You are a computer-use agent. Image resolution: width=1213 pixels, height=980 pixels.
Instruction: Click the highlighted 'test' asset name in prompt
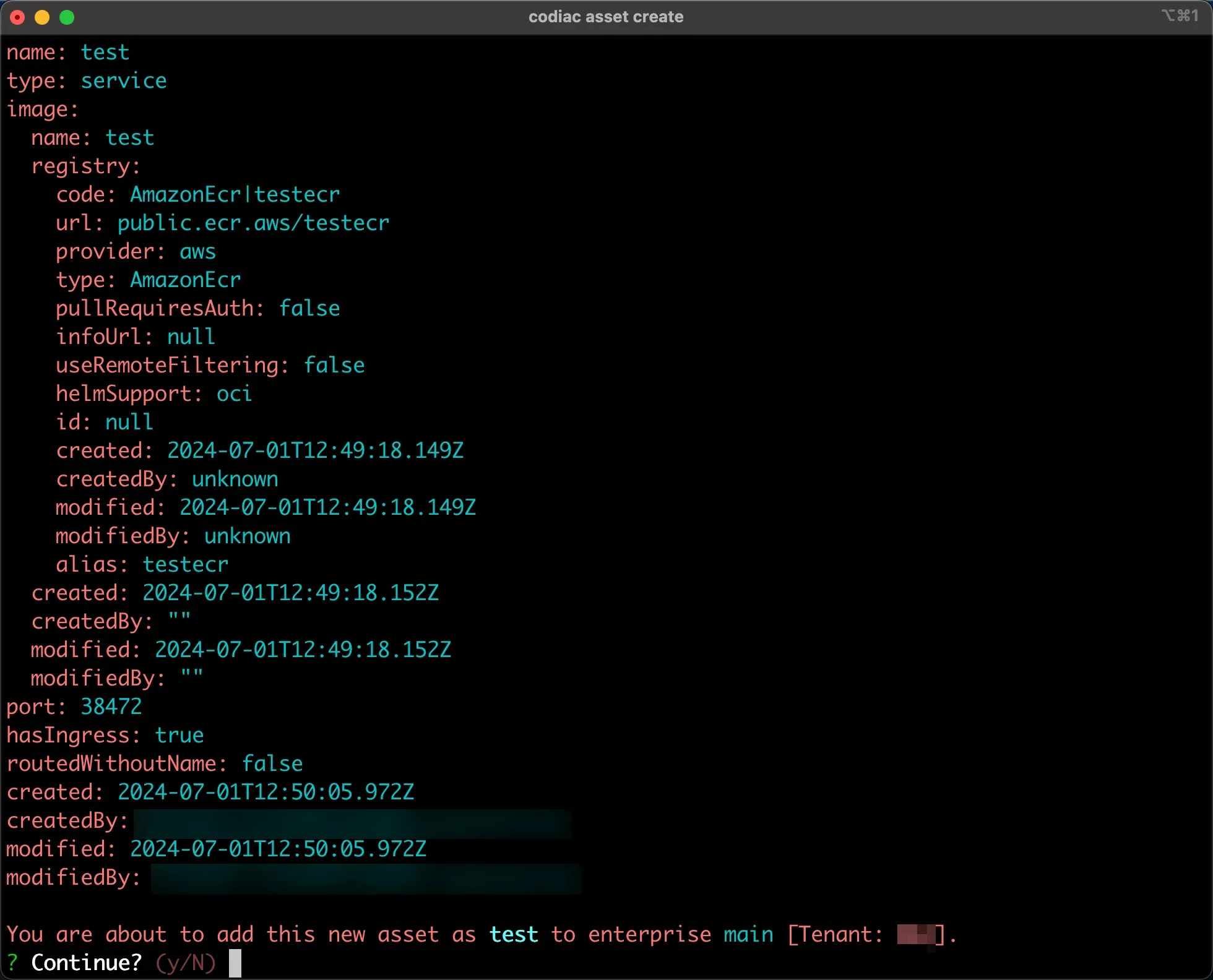point(513,934)
